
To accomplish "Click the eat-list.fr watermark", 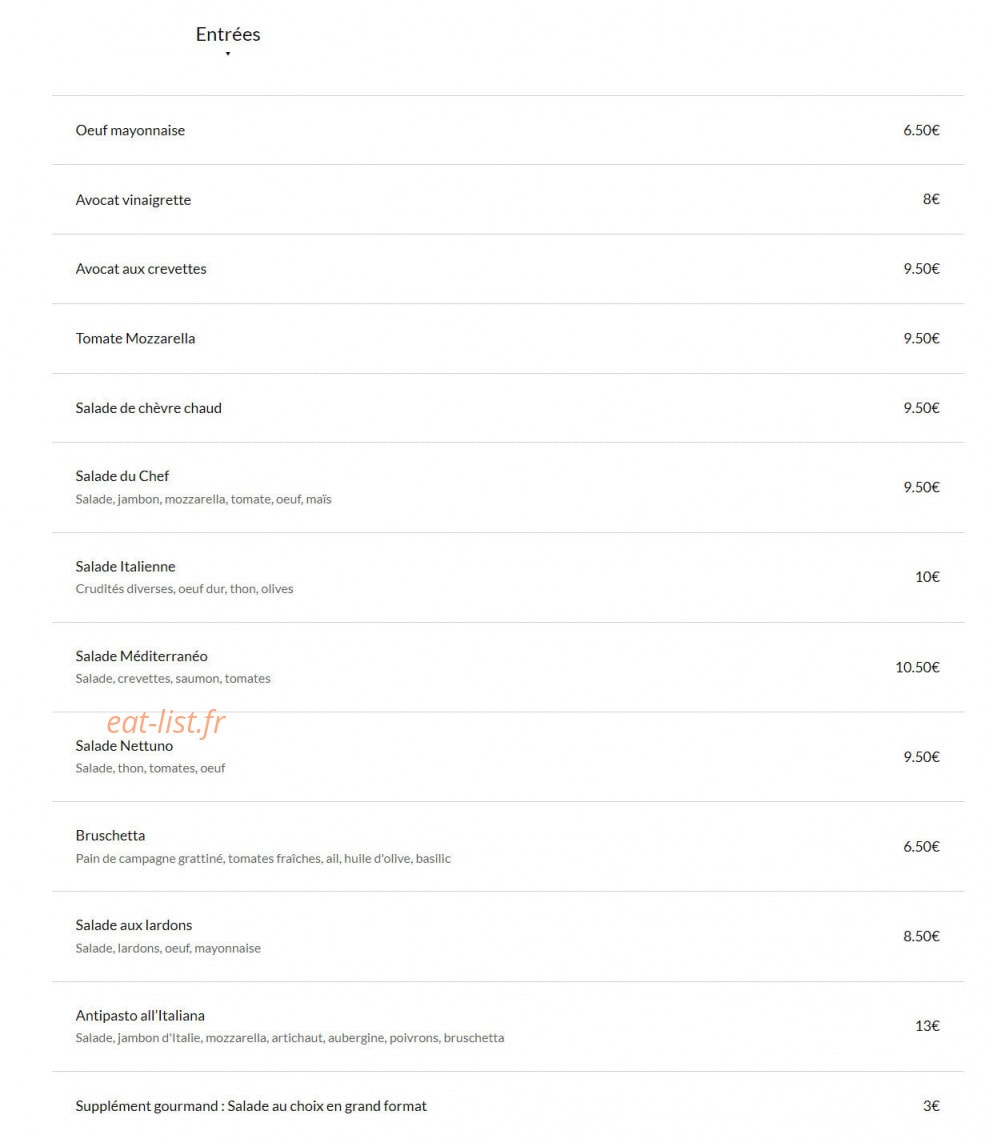I will pyautogui.click(x=166, y=722).
